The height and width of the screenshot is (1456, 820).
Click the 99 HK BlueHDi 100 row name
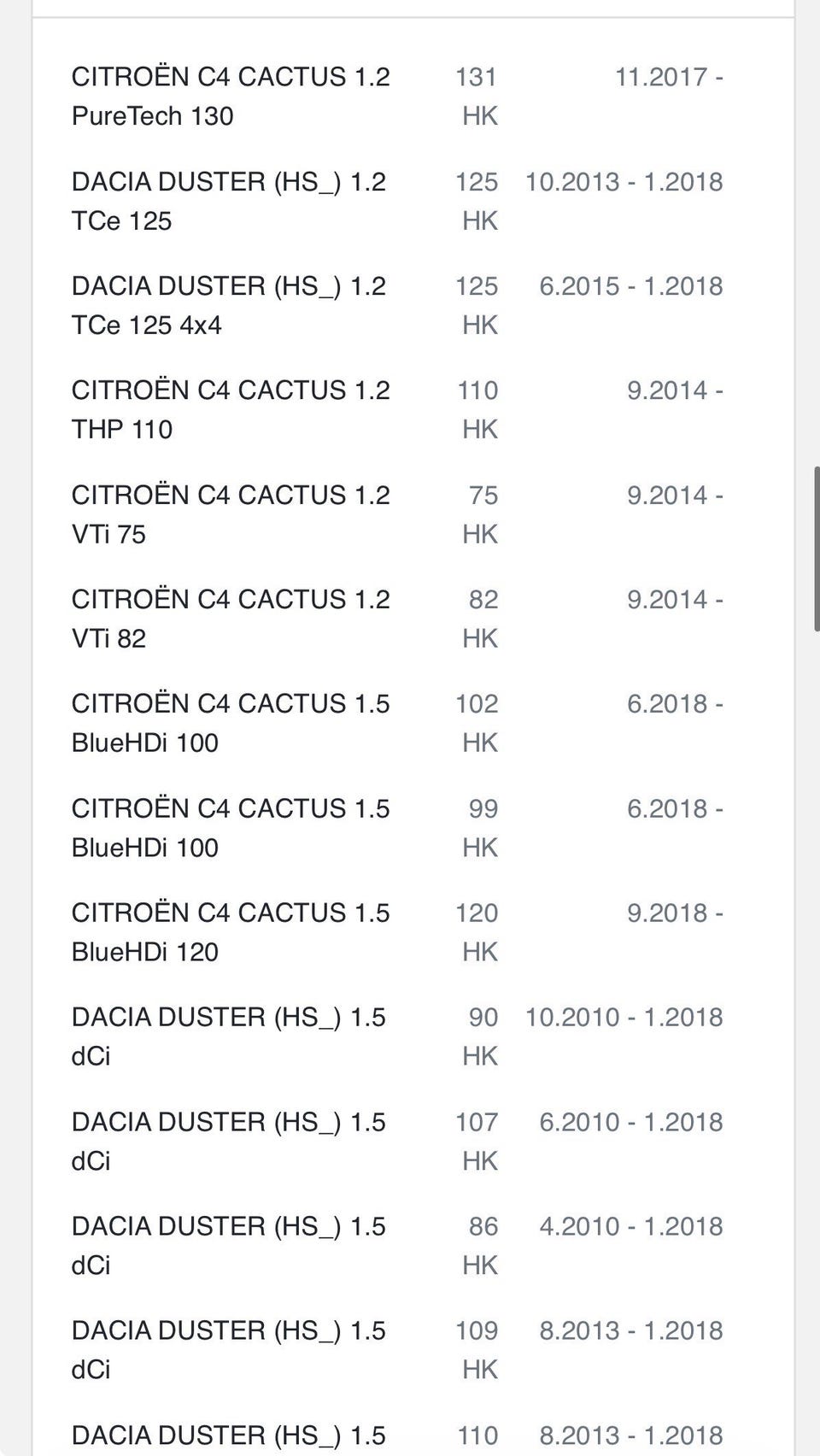[231, 828]
